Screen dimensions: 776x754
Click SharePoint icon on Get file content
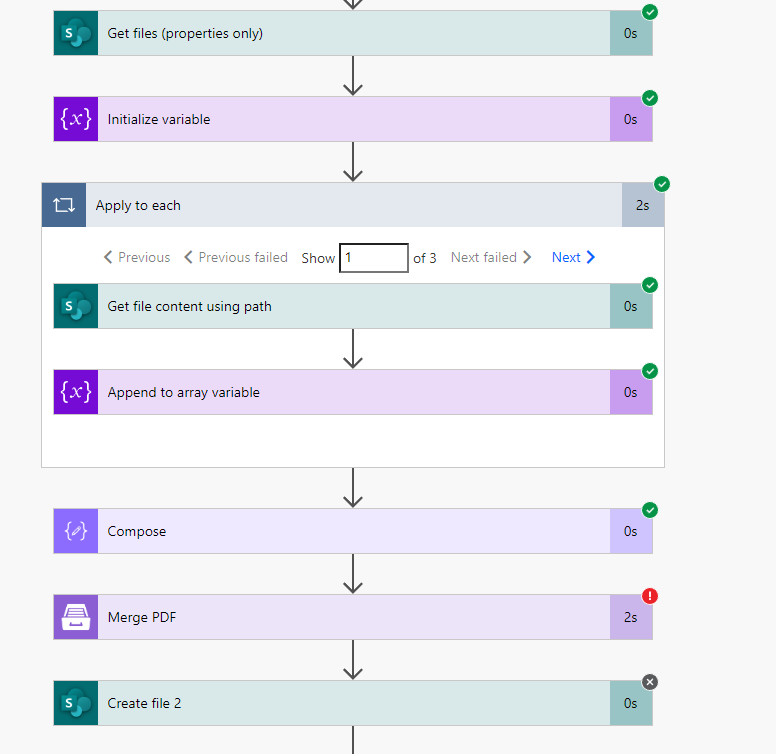pyautogui.click(x=76, y=306)
